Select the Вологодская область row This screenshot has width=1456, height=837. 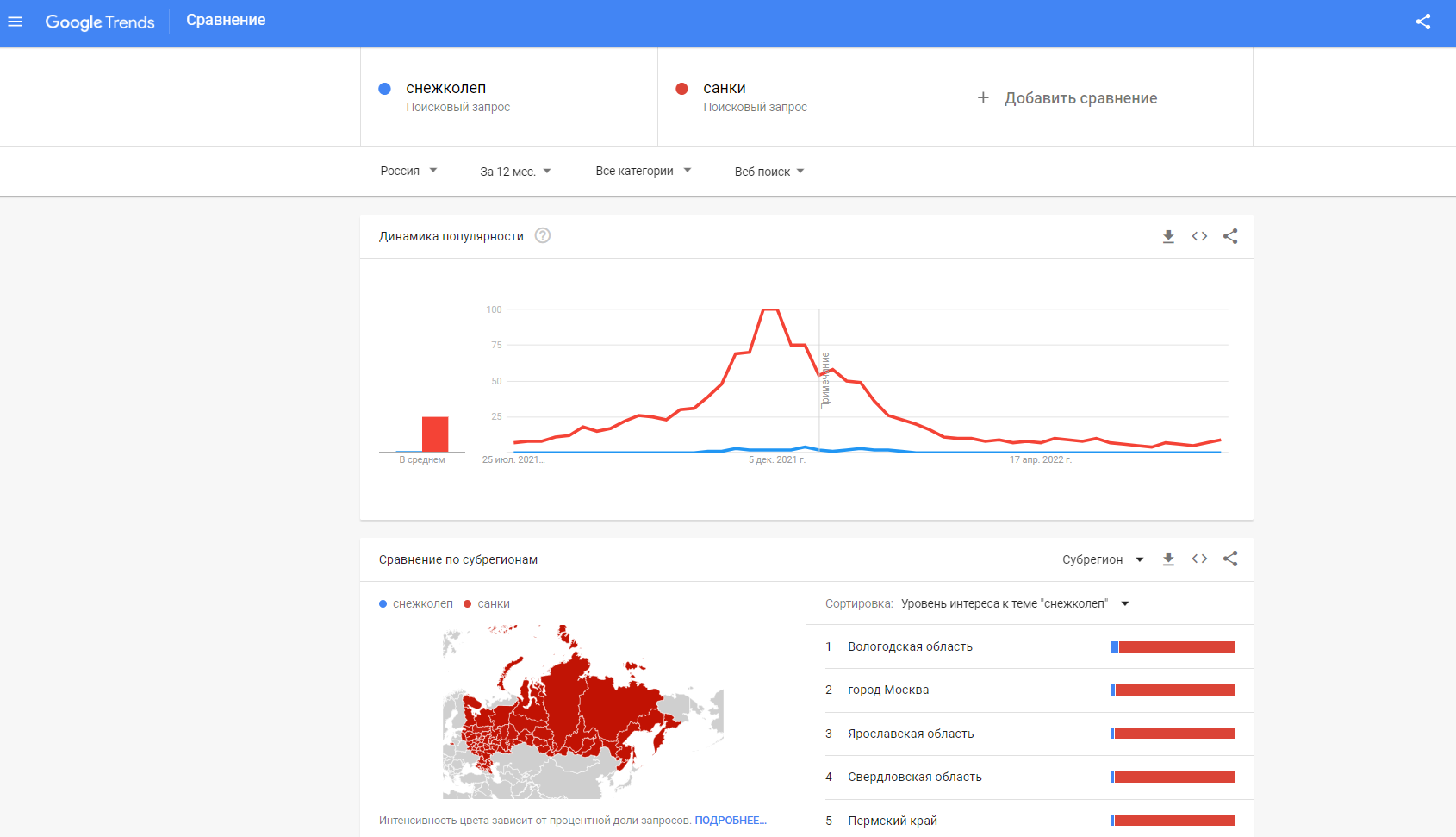click(1030, 646)
